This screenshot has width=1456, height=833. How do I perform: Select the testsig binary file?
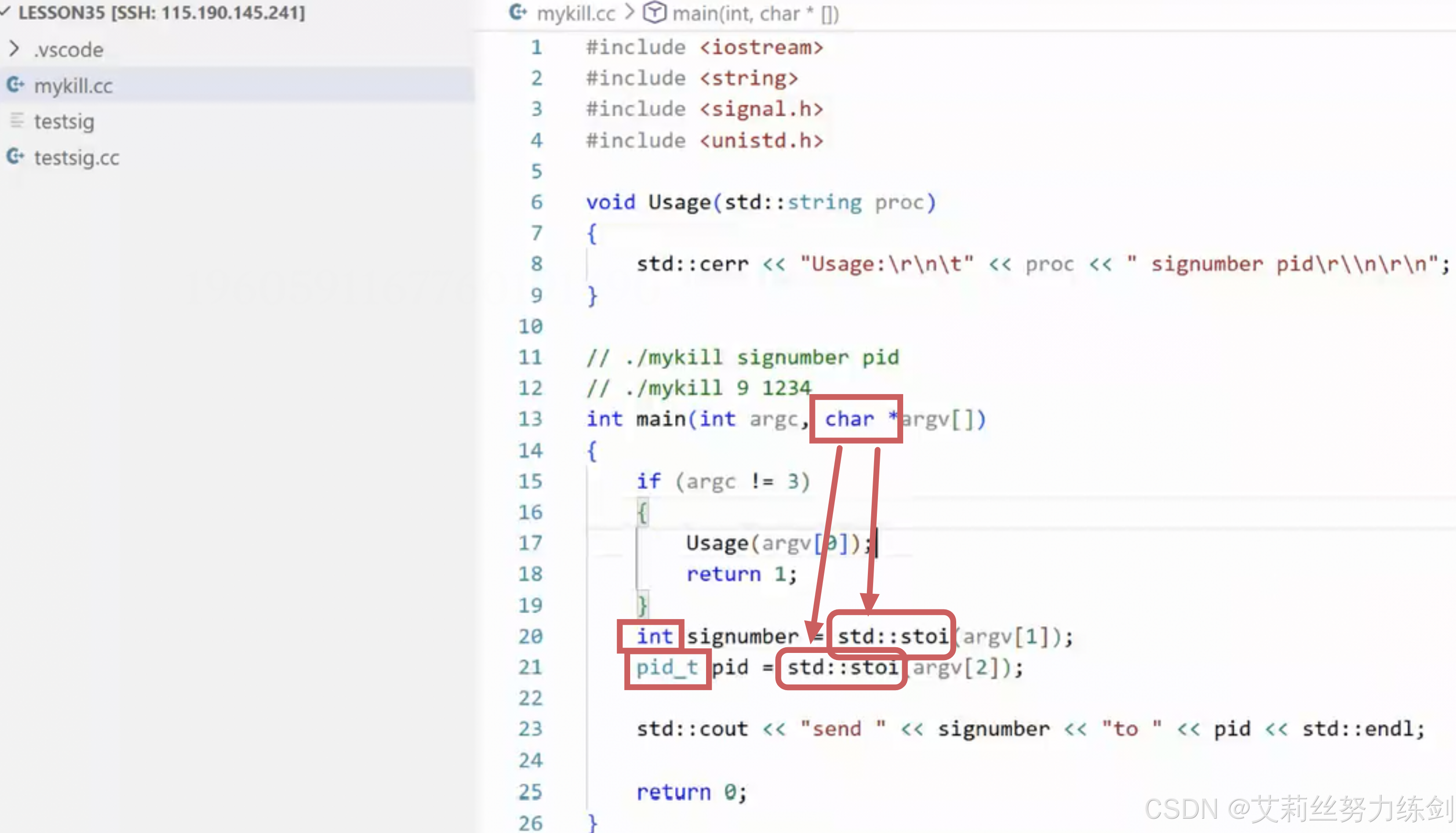pyautogui.click(x=64, y=121)
